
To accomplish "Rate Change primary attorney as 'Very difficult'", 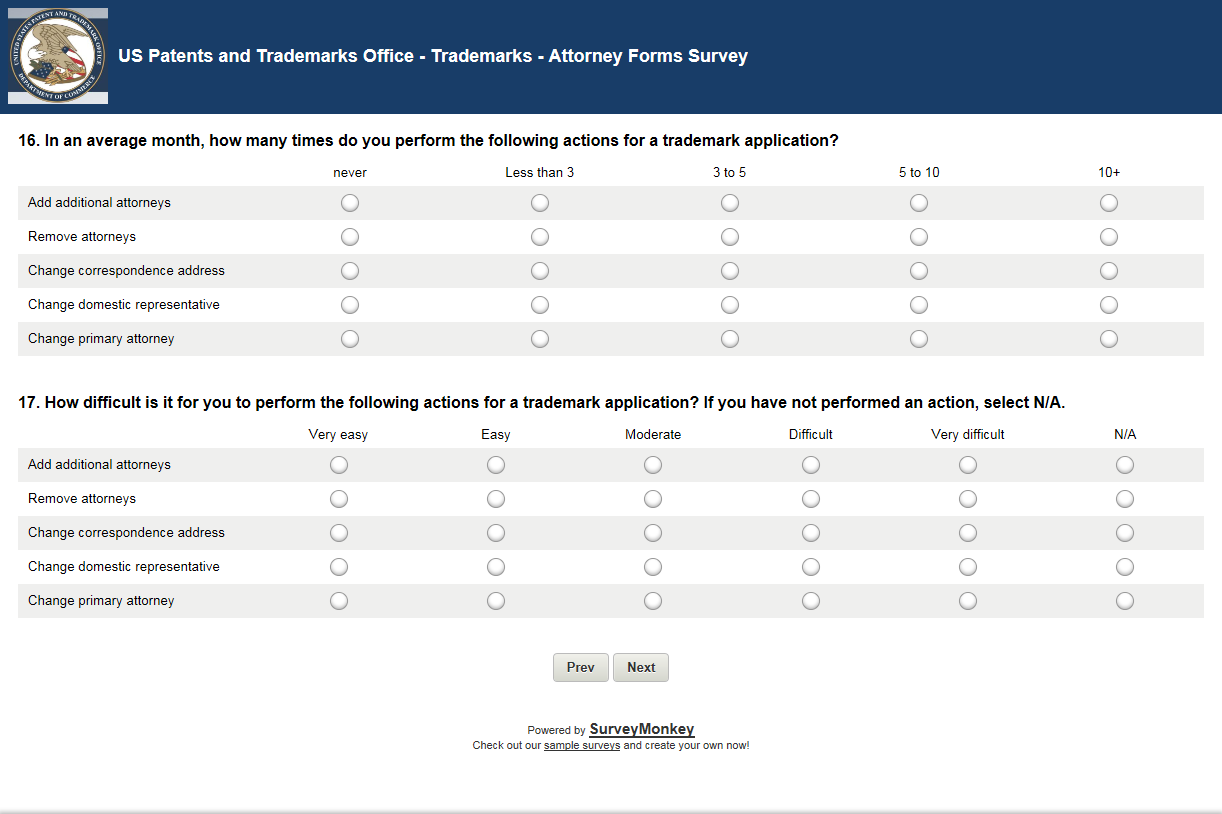I will [968, 601].
